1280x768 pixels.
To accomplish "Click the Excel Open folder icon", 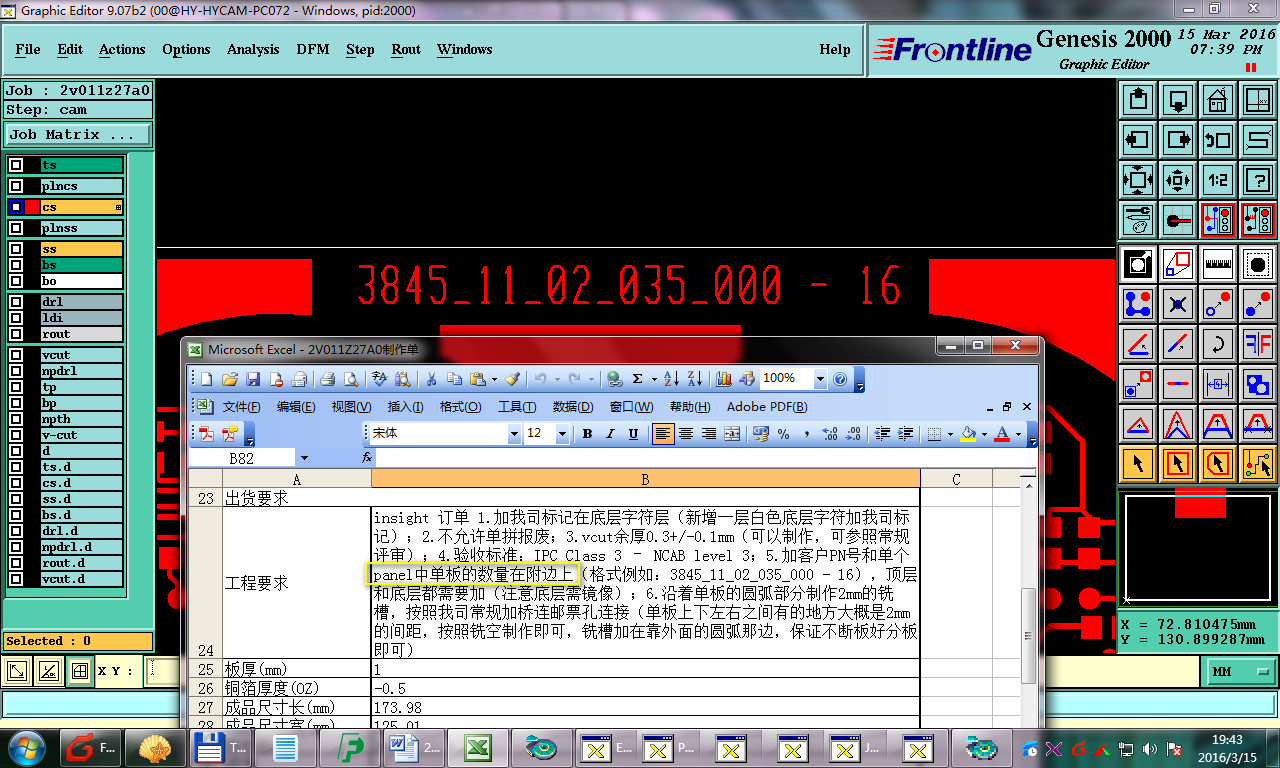I will (230, 379).
